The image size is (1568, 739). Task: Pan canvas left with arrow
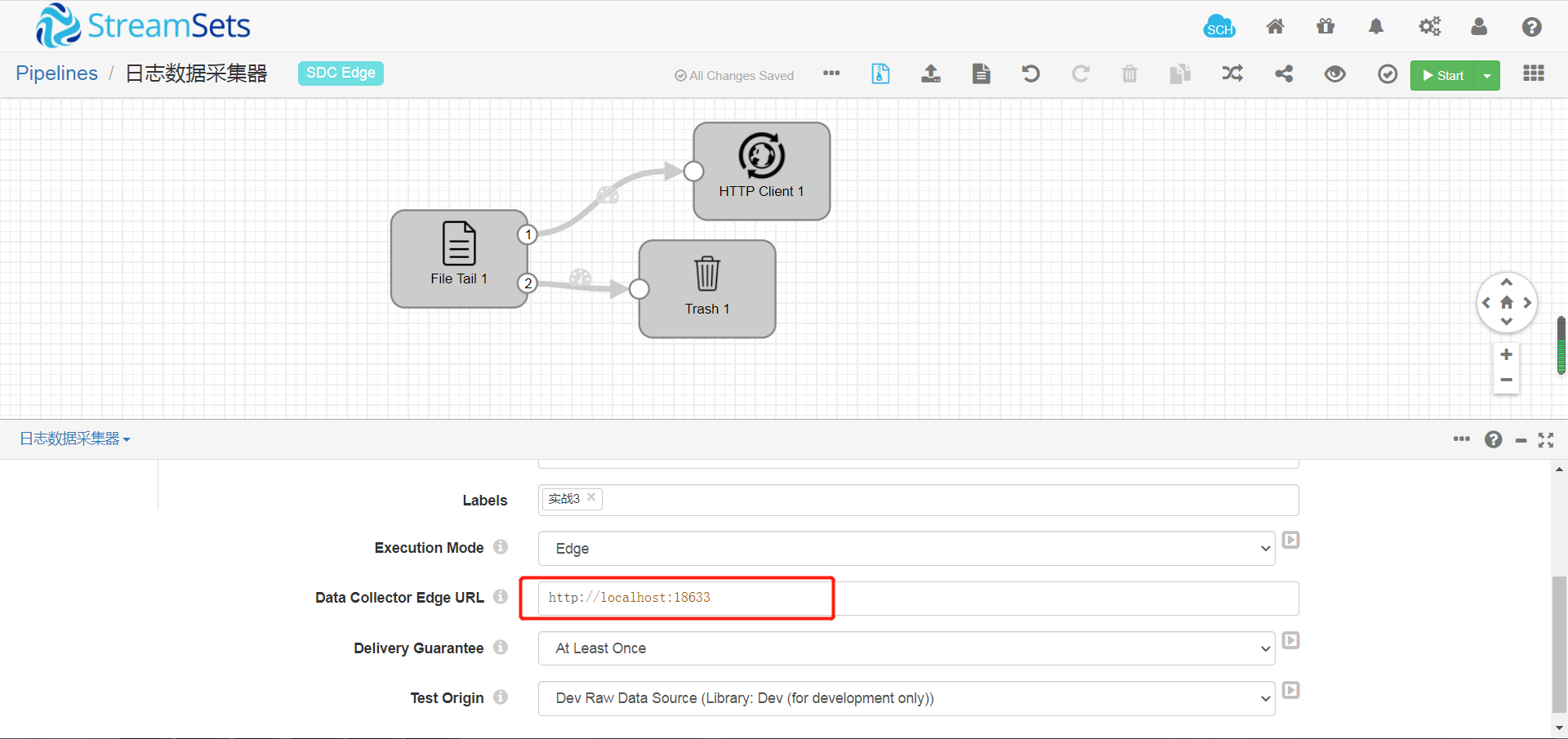(x=1486, y=303)
